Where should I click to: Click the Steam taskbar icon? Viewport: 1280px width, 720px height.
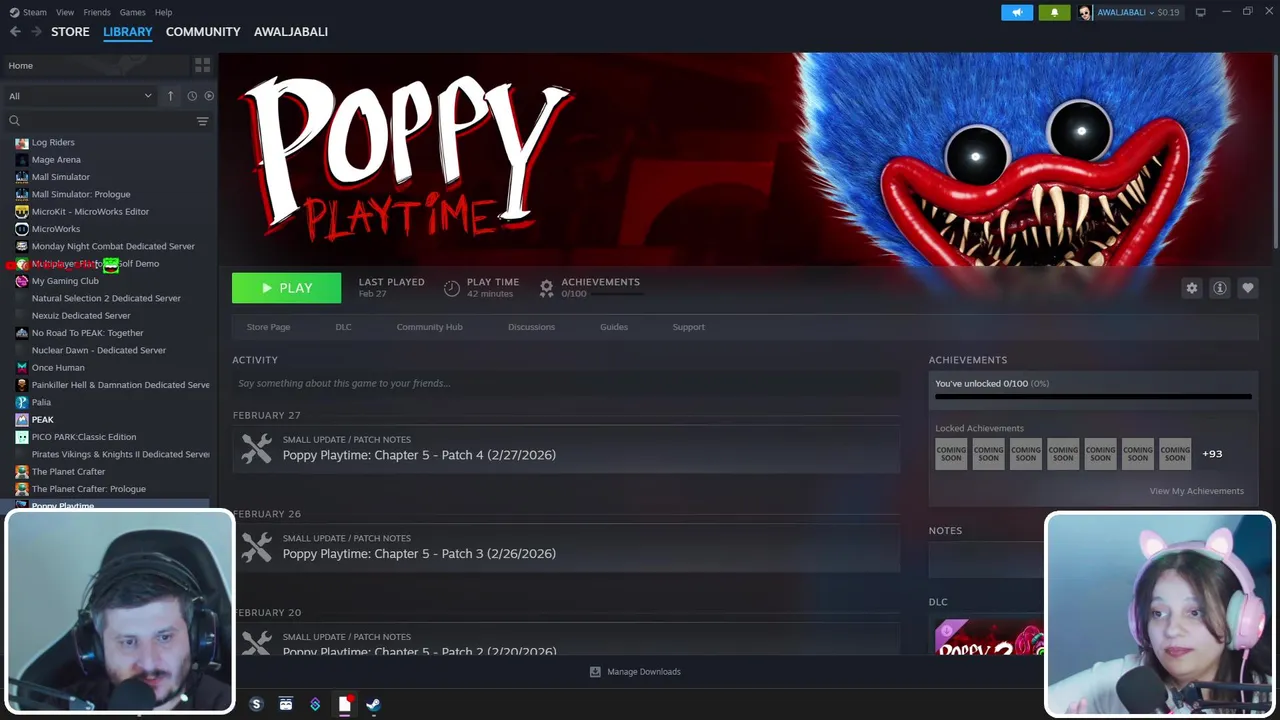[x=373, y=705]
